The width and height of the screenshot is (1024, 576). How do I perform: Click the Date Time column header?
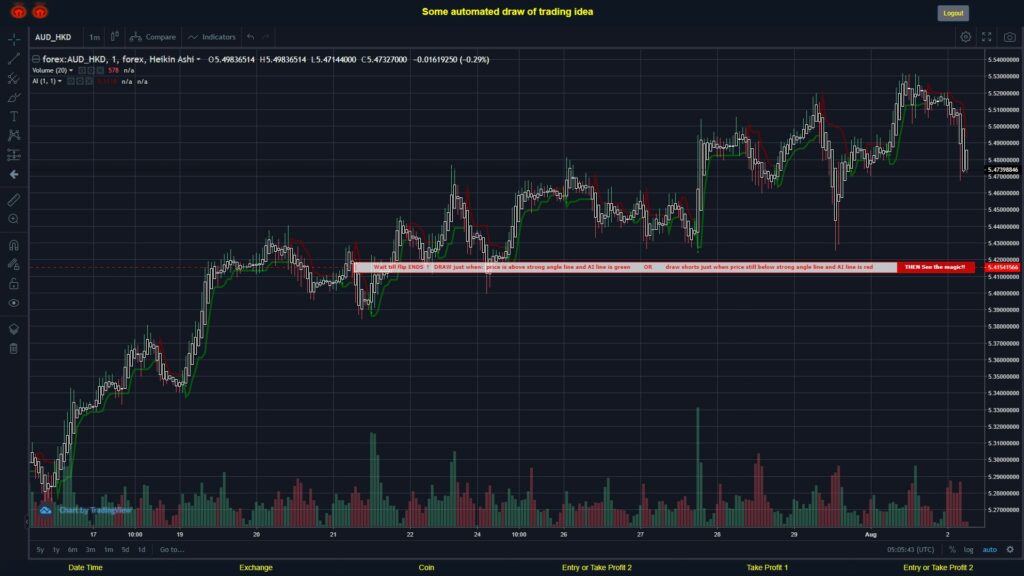(86, 568)
